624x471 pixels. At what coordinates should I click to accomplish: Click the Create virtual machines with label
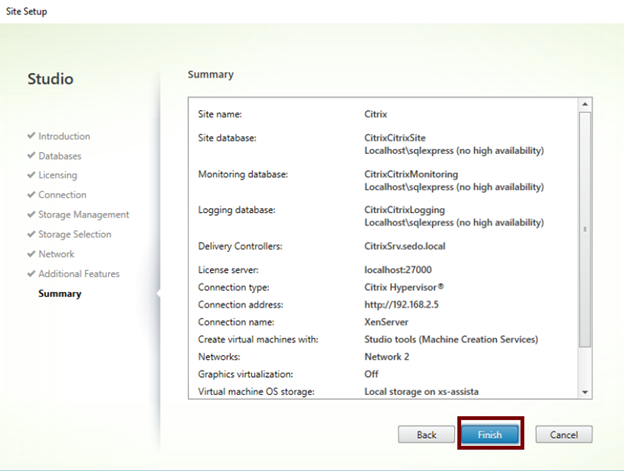click(x=258, y=339)
